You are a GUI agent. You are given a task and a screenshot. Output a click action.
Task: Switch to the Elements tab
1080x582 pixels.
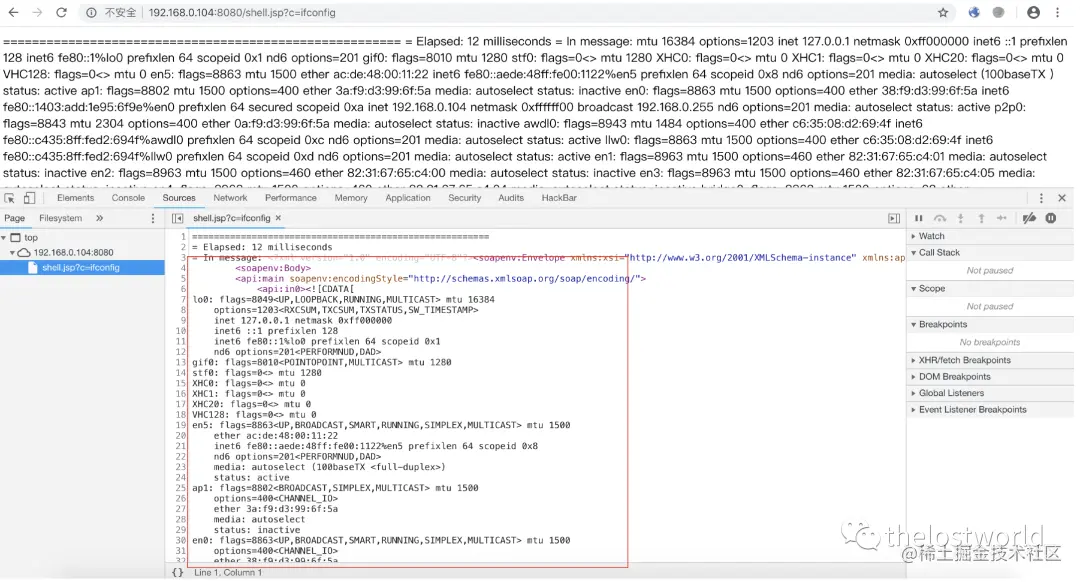pos(75,198)
